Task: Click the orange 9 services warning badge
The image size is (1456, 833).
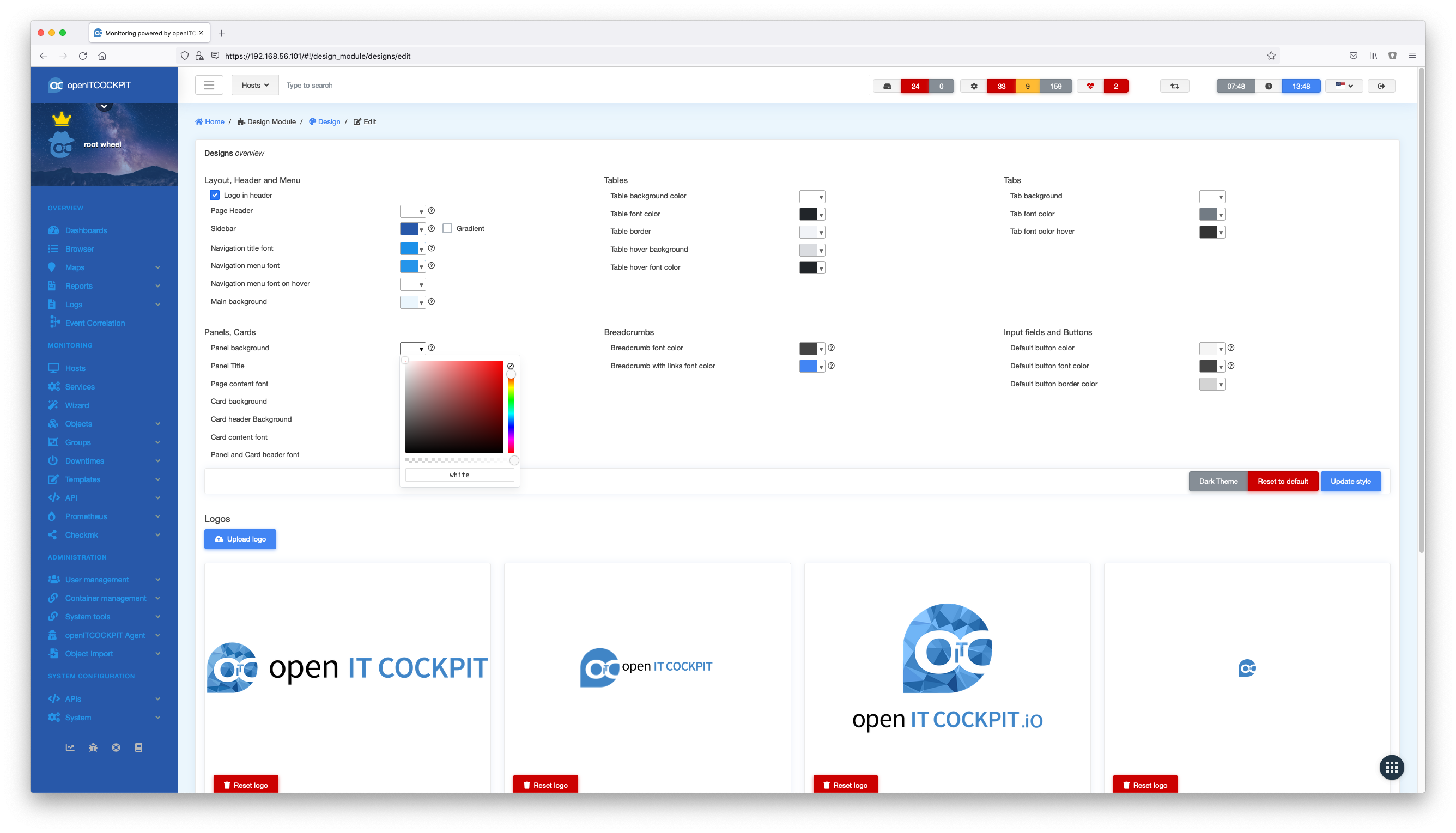Action: tap(1027, 86)
